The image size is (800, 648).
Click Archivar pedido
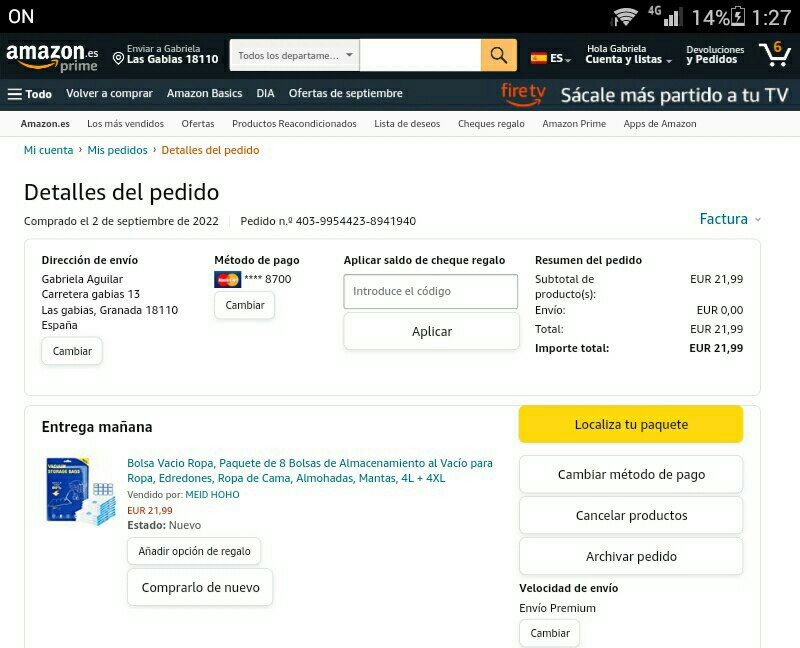pyautogui.click(x=631, y=556)
